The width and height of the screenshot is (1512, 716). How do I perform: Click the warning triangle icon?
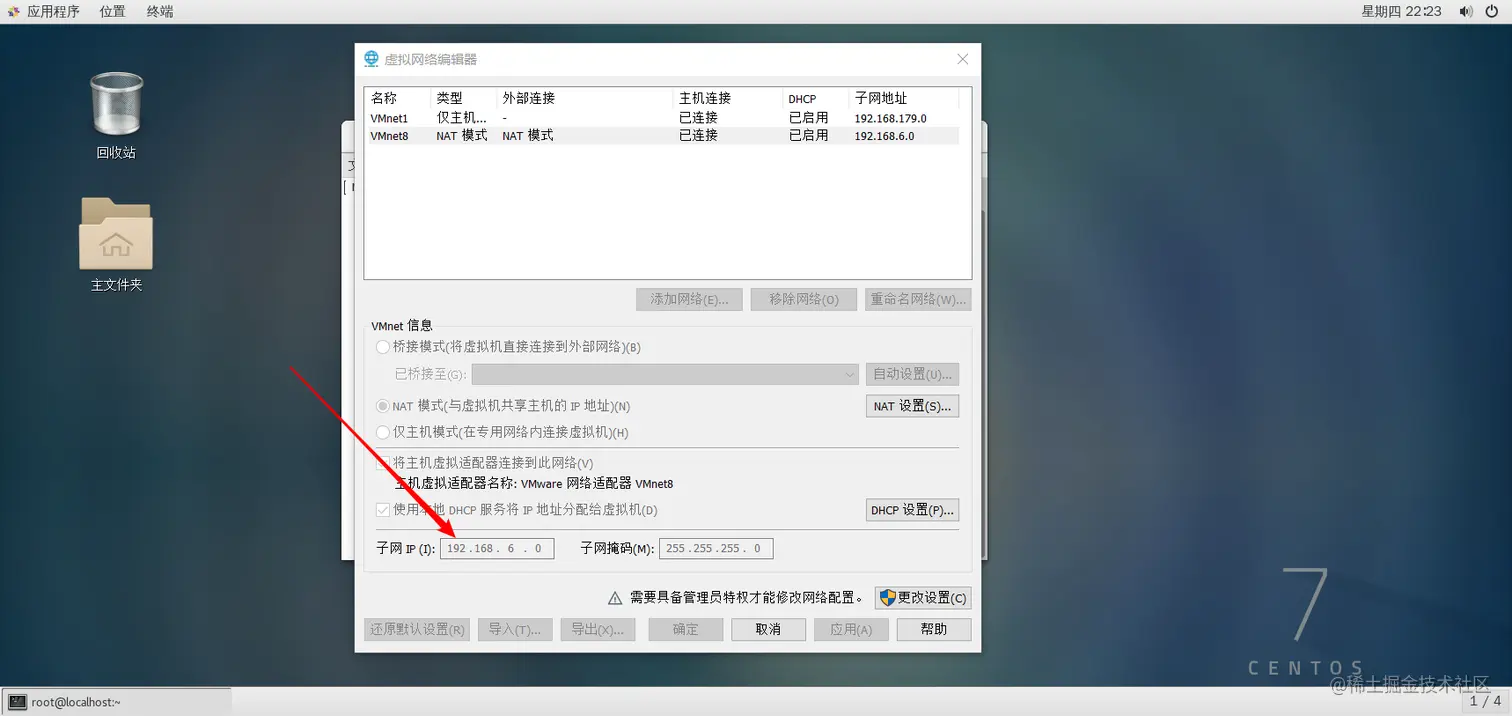click(616, 598)
